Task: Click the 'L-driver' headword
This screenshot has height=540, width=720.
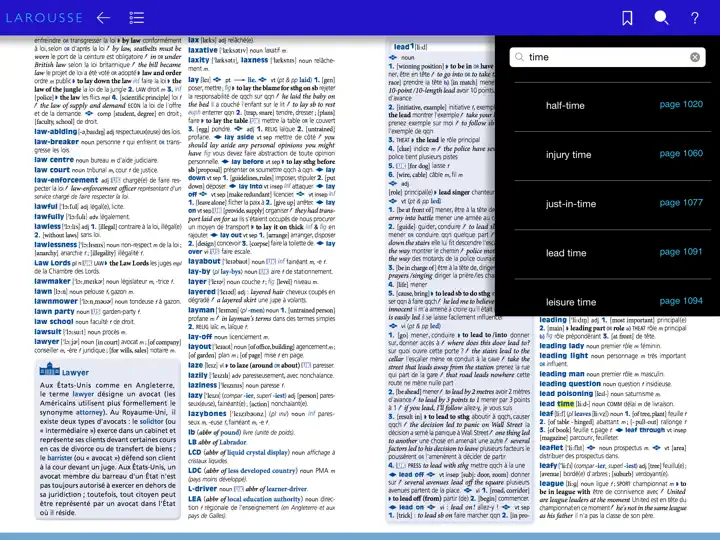Action: [x=202, y=489]
